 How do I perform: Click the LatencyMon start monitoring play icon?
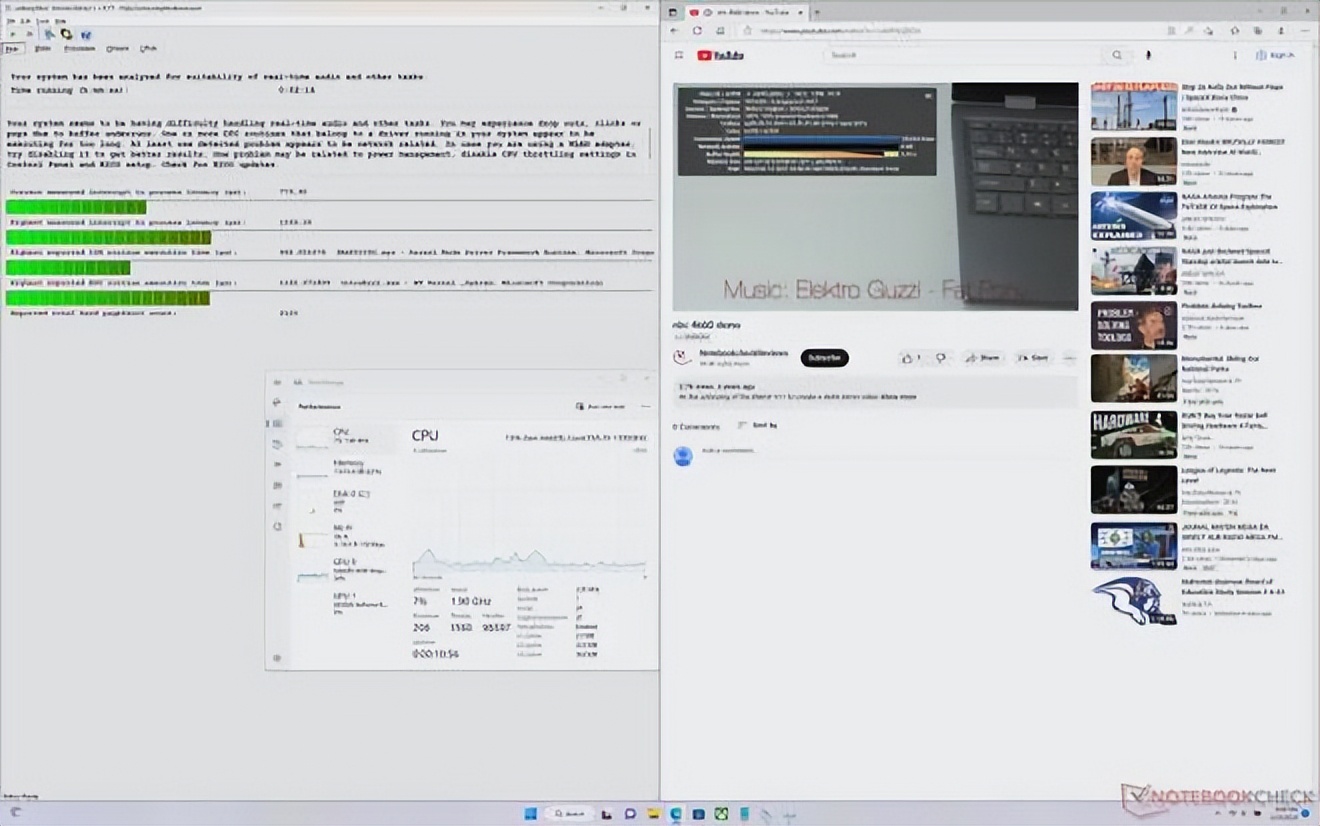point(13,34)
